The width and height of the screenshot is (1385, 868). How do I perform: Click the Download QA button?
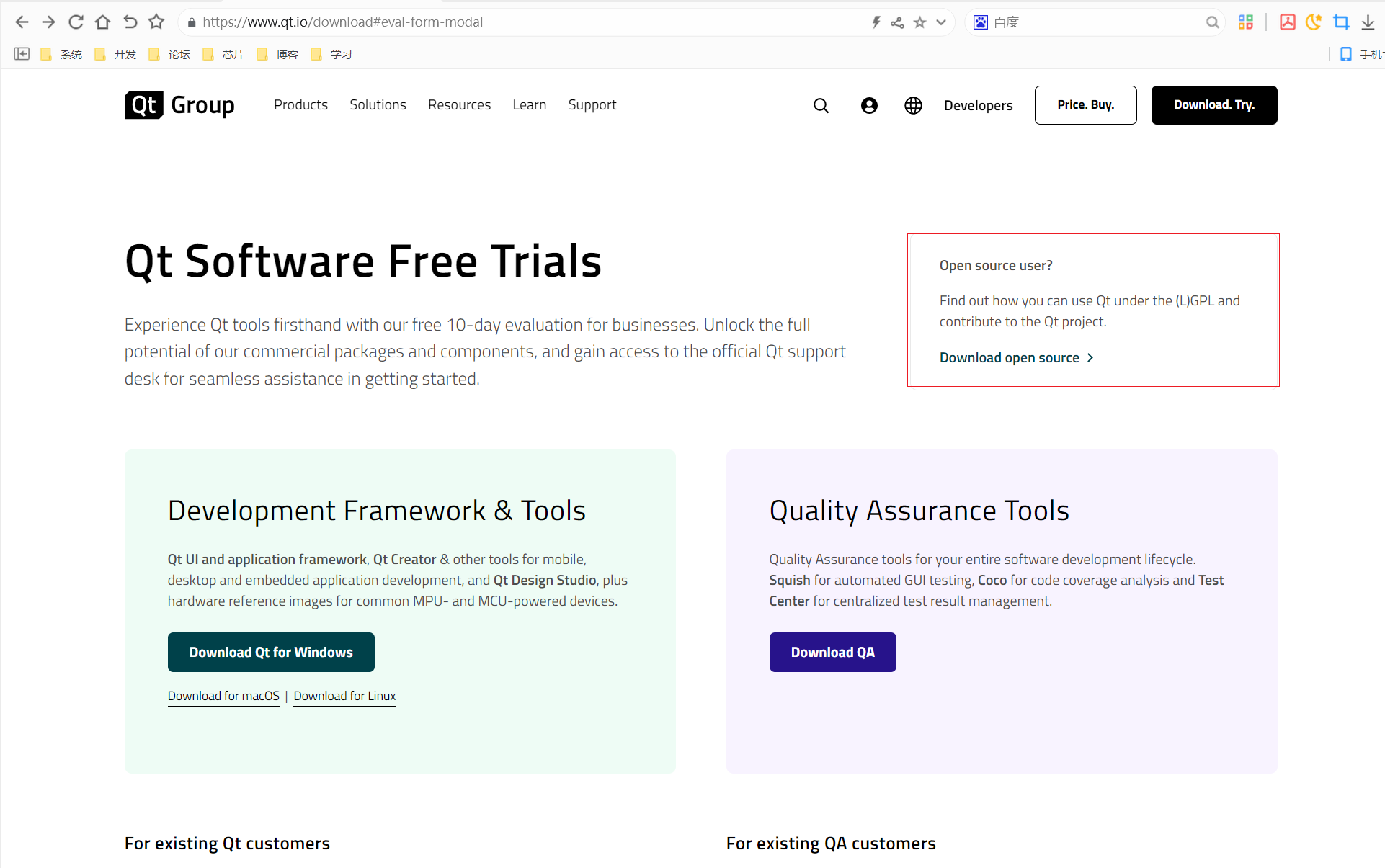[x=832, y=652]
